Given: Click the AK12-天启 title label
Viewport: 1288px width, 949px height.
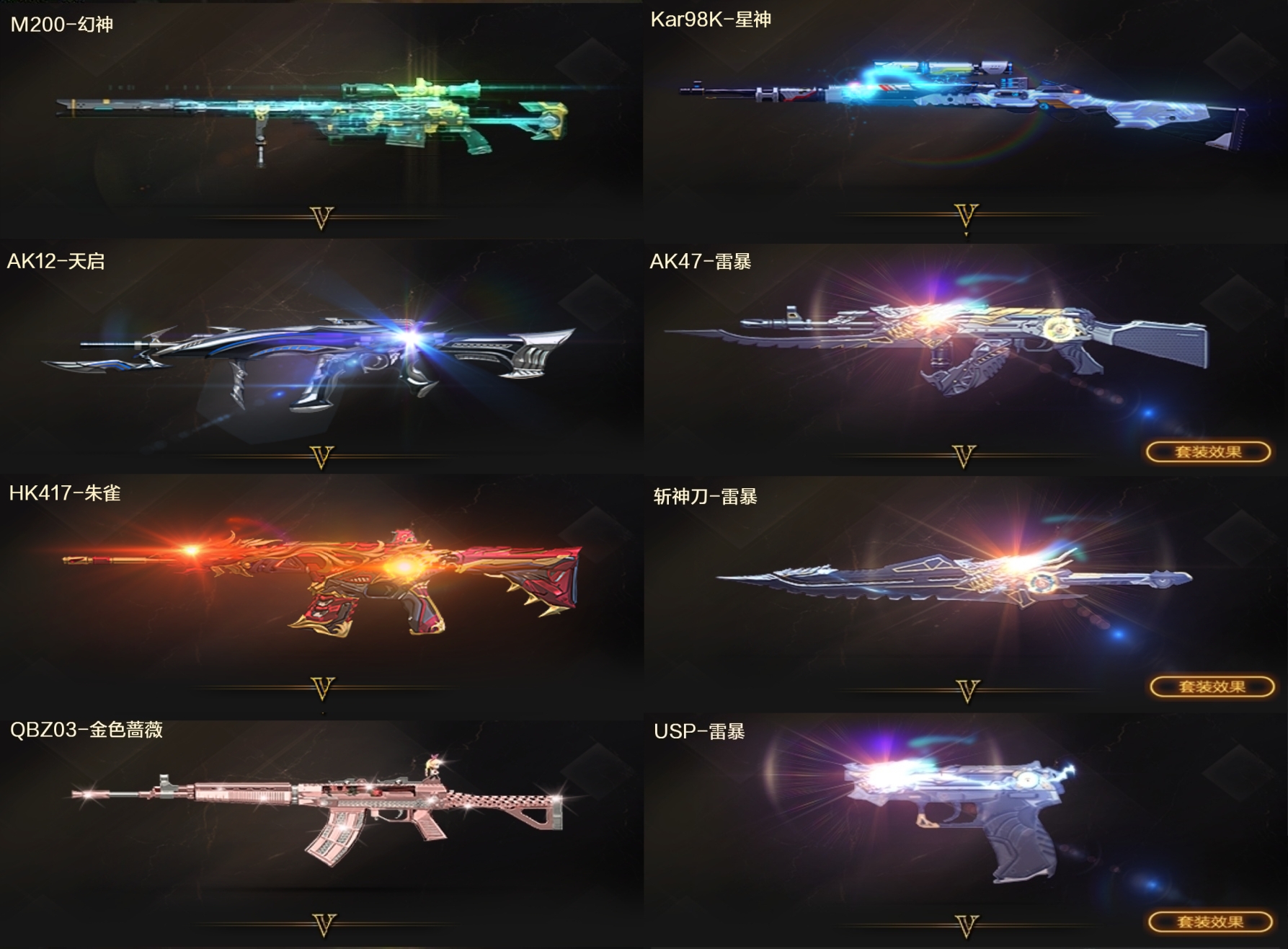Looking at the screenshot, I should (x=55, y=261).
